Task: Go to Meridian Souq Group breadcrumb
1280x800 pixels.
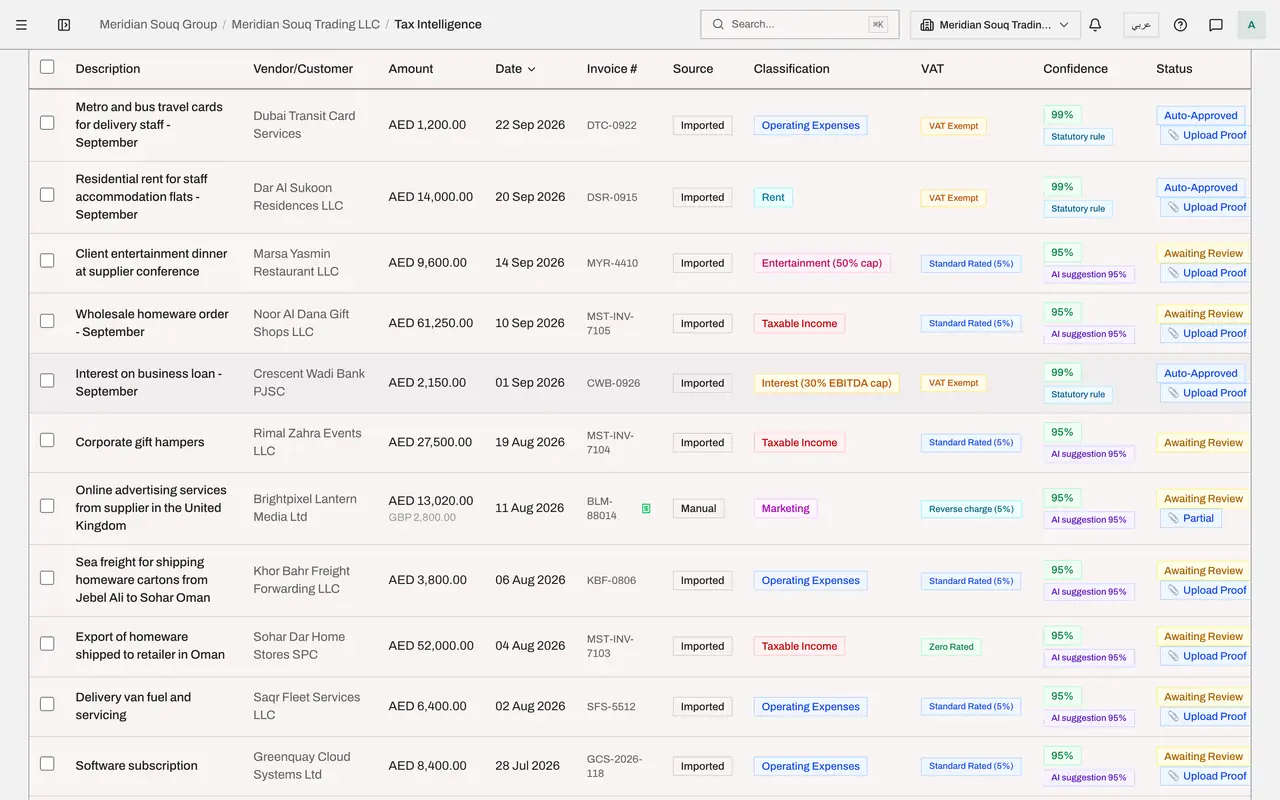Action: click(x=158, y=24)
